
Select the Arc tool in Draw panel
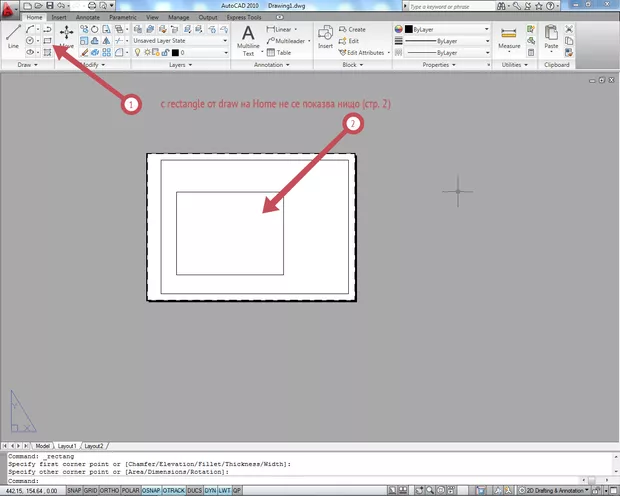point(30,29)
